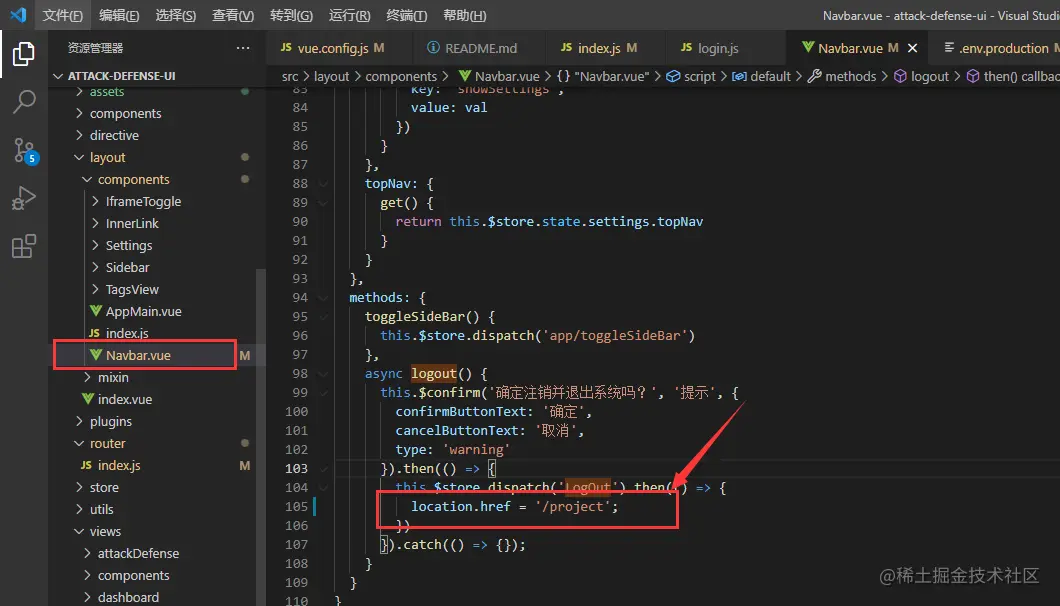Expand the InnerLink folder
Screen dimensions: 1060x606
coord(132,223)
